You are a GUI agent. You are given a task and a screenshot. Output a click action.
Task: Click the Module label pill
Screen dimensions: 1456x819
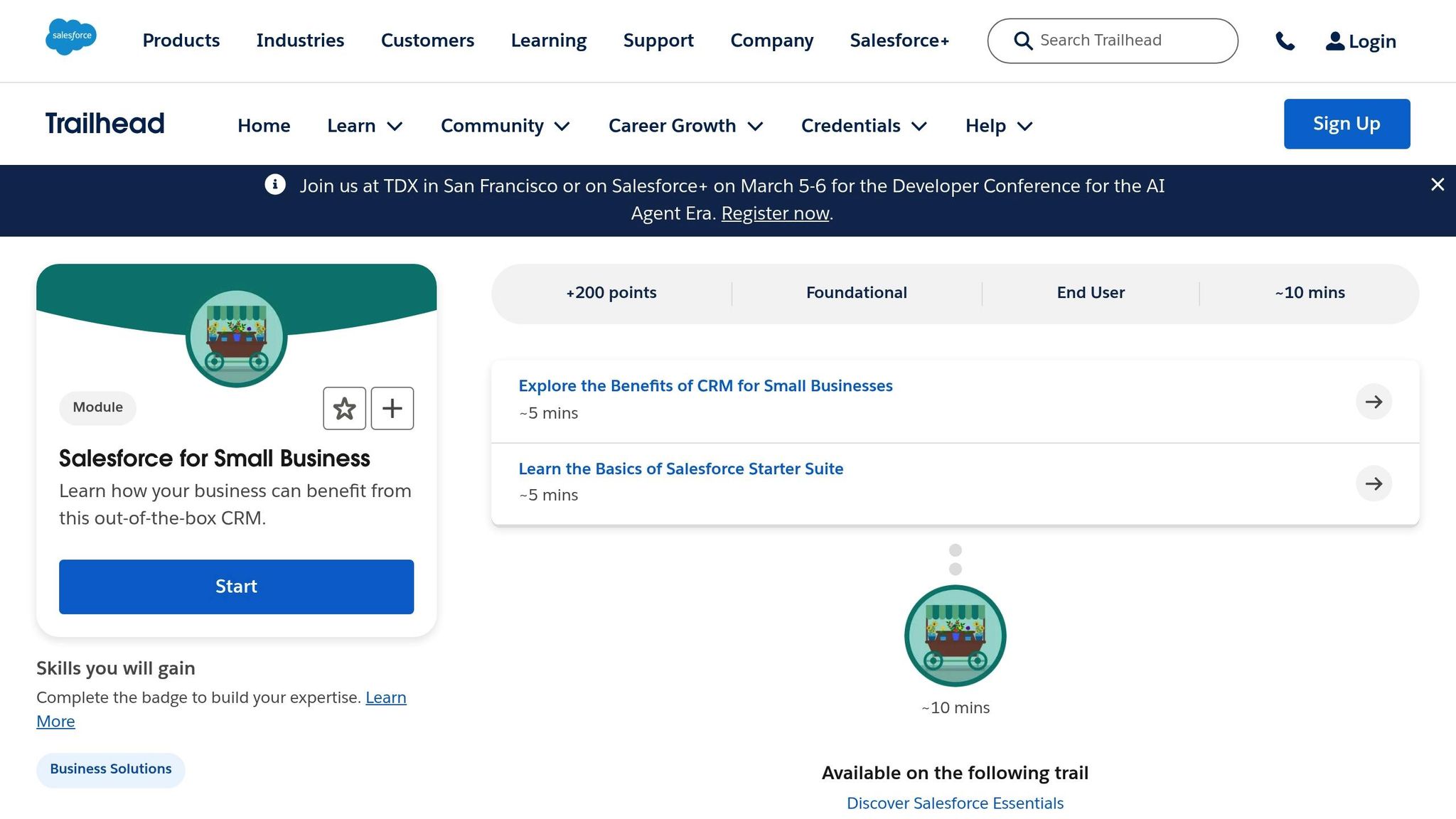pos(97,408)
